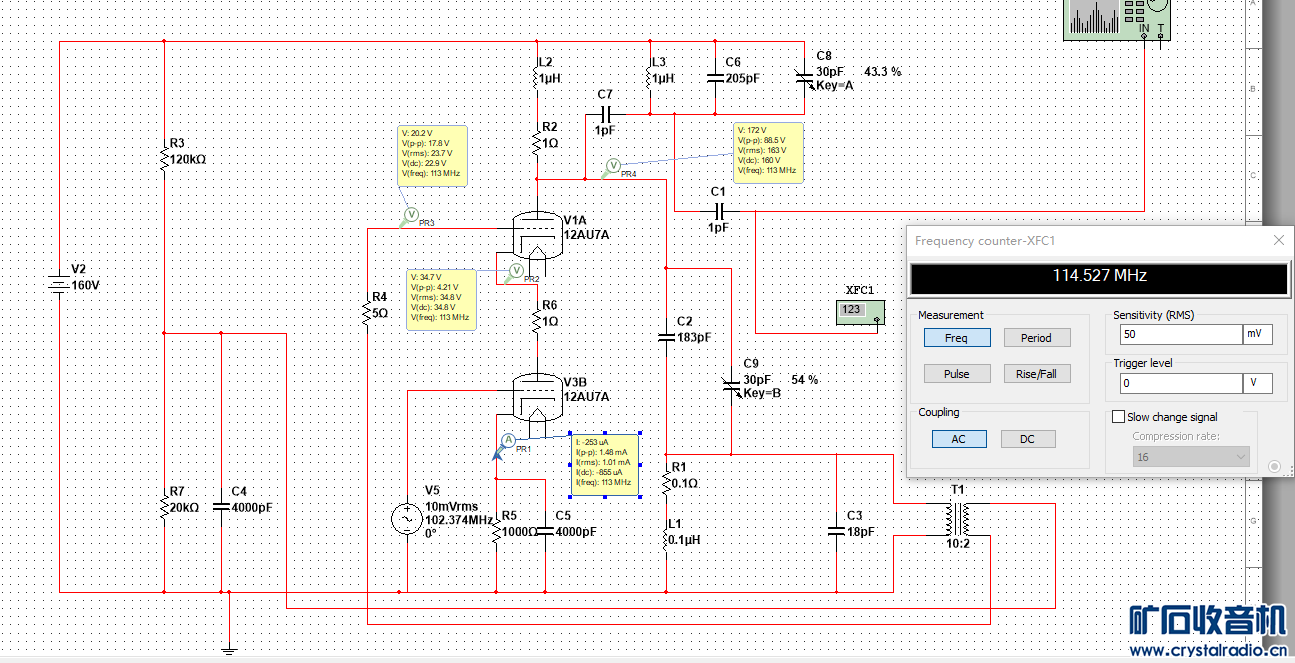Image resolution: width=1295 pixels, height=663 pixels.
Task: Click the '54 %' value beside C9
Action: 804,380
